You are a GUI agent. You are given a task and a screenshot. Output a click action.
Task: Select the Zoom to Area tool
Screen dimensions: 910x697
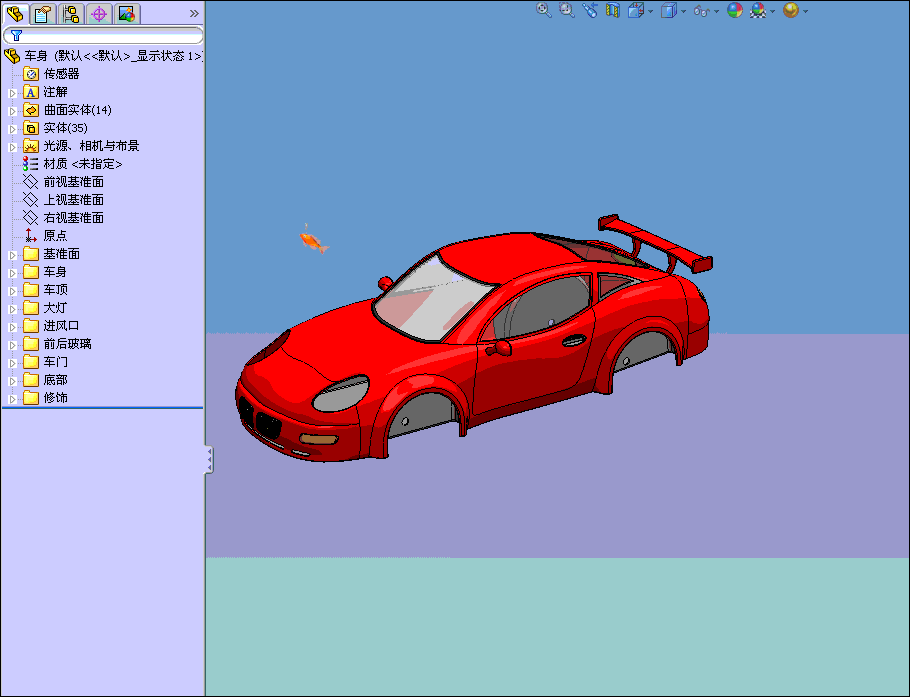coord(566,10)
